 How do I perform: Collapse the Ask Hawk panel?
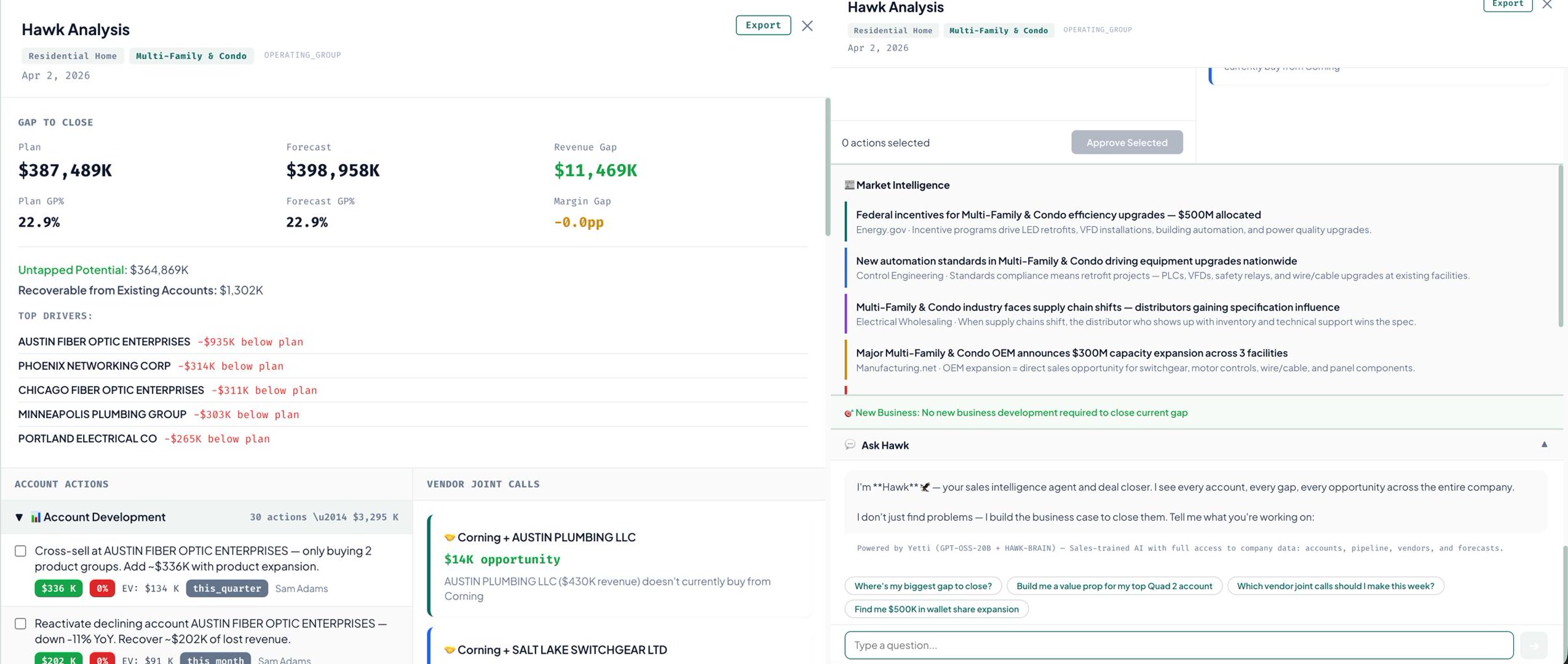[1546, 444]
